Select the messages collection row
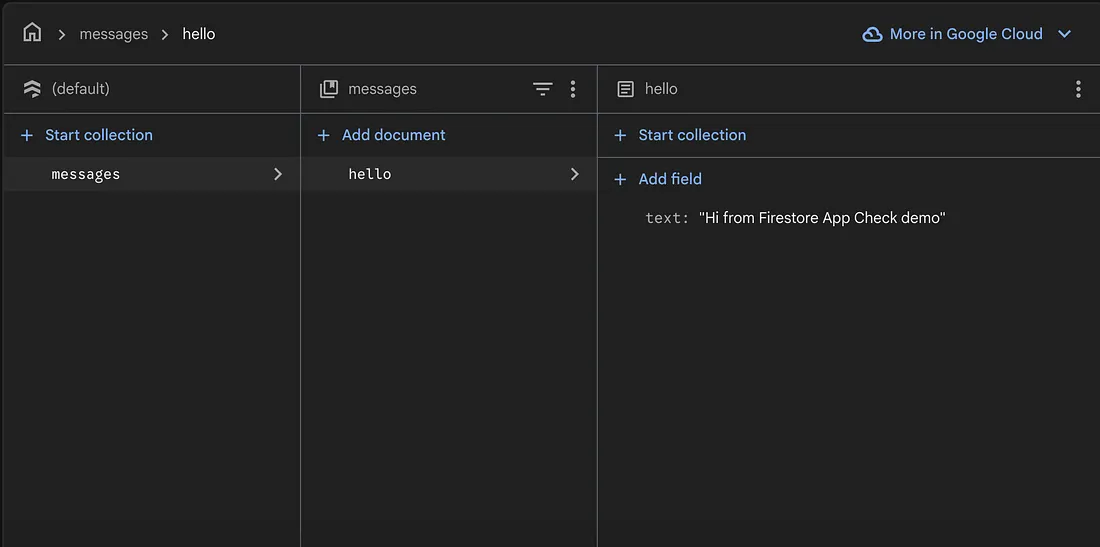1100x547 pixels. tap(152, 174)
